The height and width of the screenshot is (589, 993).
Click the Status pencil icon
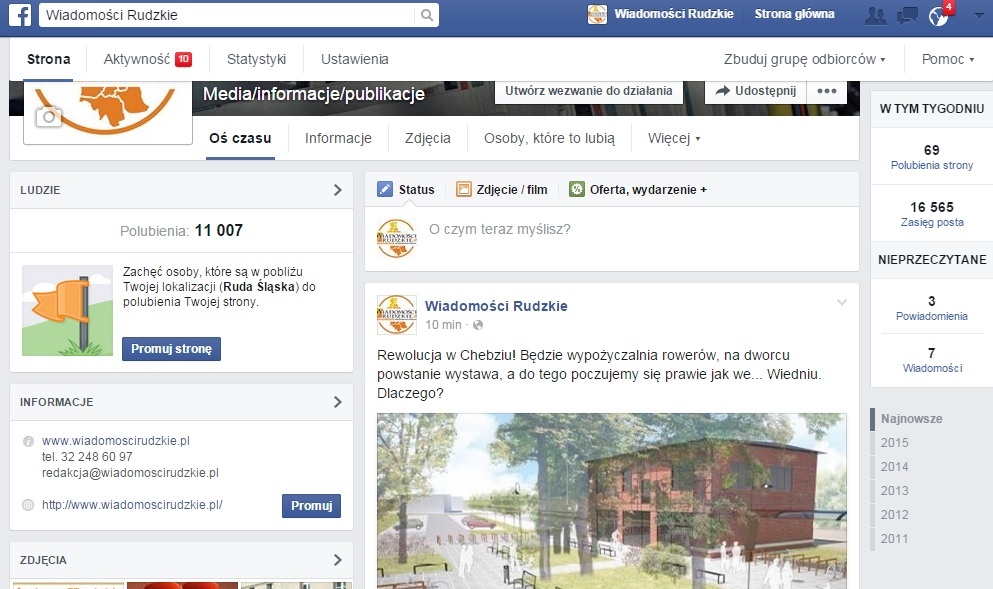click(x=384, y=189)
